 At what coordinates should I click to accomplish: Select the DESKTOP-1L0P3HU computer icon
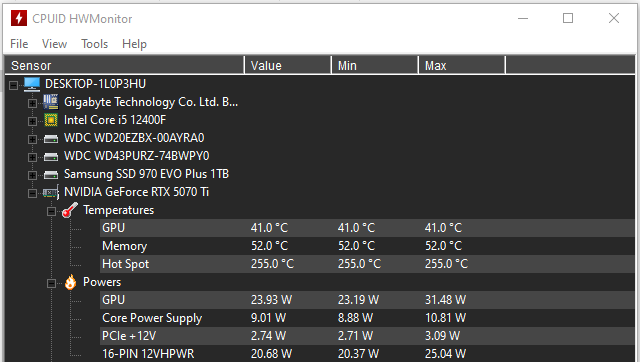click(x=32, y=84)
